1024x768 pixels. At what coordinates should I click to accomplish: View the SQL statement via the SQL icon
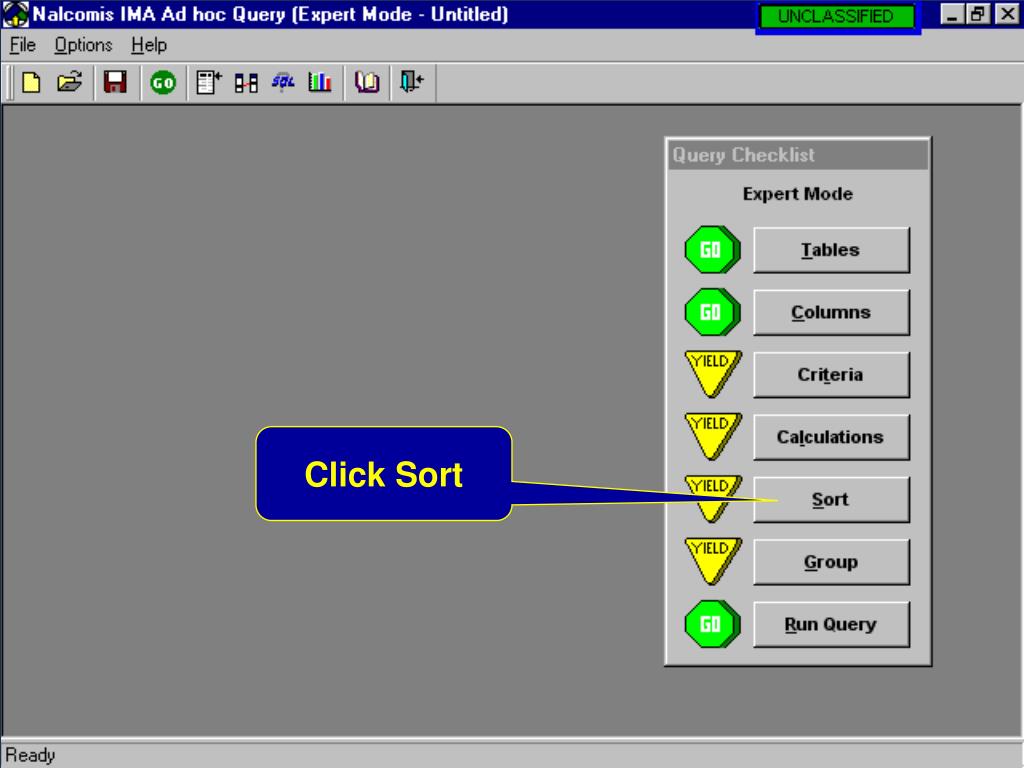click(283, 83)
